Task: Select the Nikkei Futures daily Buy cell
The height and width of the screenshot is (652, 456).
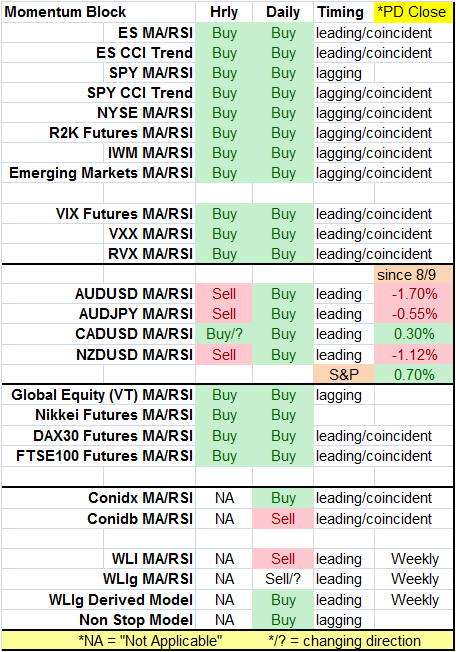Action: coord(283,415)
